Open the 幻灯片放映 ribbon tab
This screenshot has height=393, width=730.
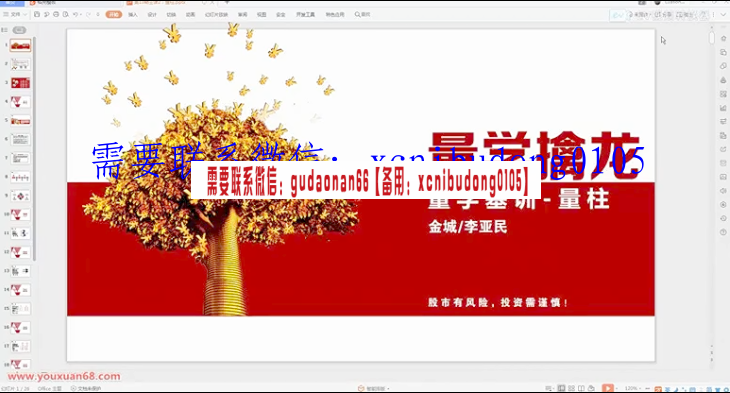coord(216,14)
